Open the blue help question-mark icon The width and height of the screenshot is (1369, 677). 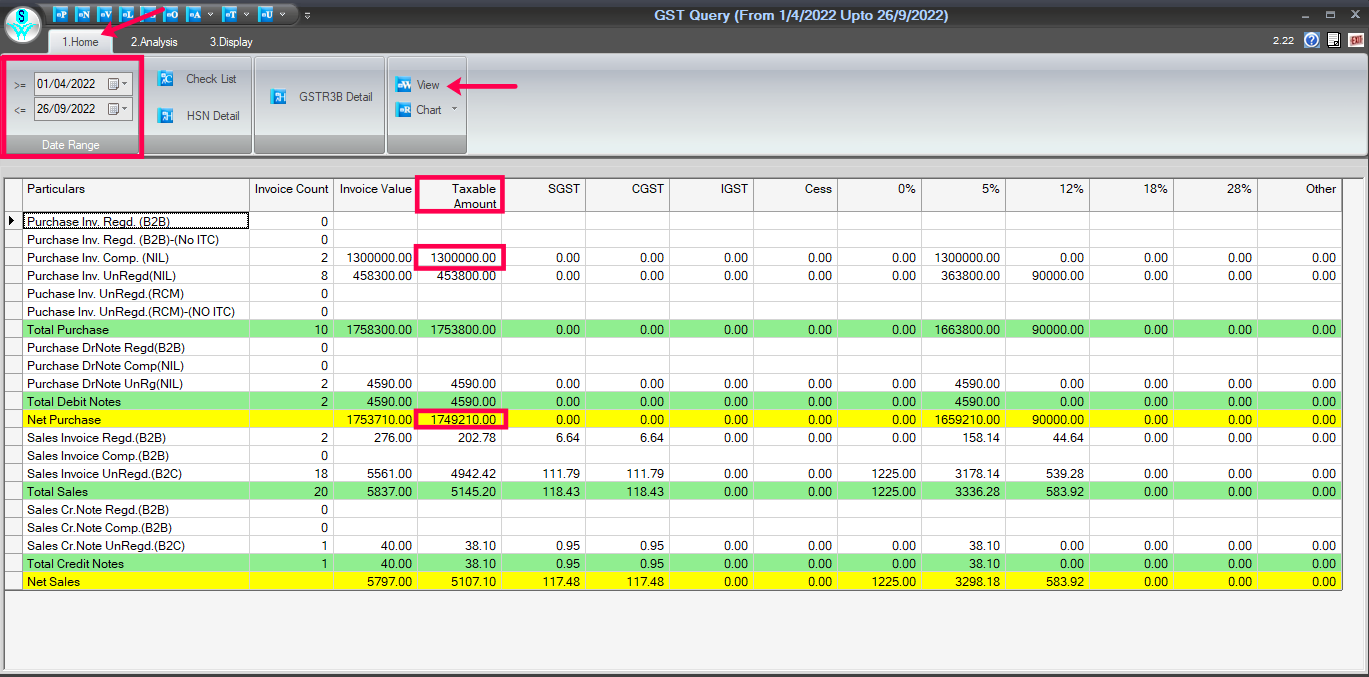click(1312, 40)
